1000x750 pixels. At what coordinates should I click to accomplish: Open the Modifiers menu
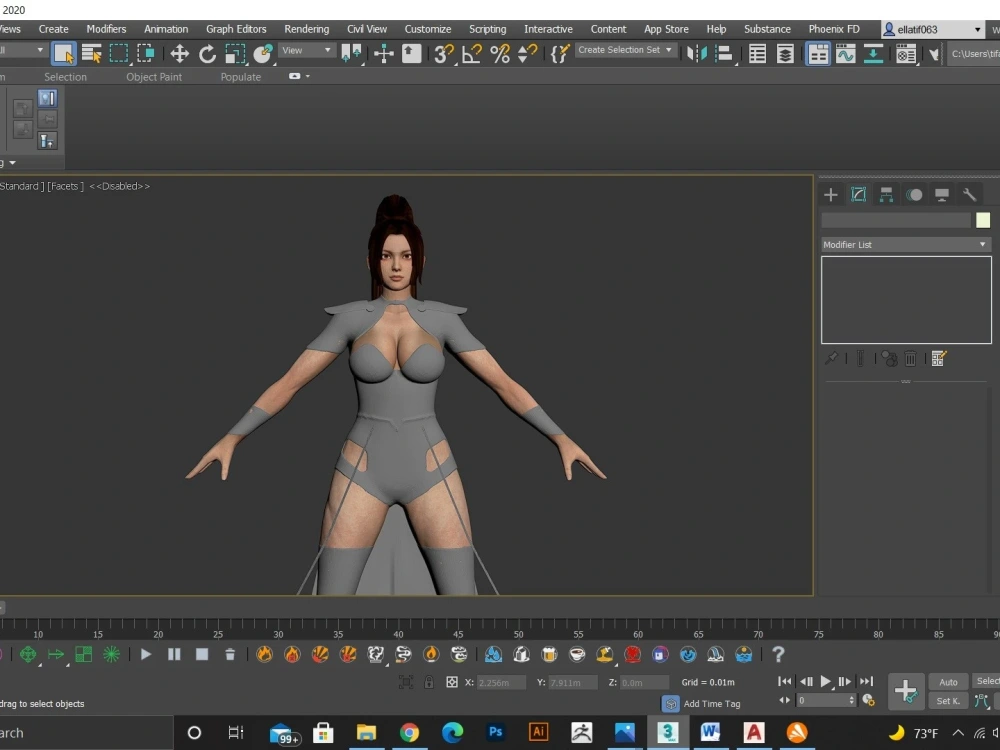click(x=107, y=29)
